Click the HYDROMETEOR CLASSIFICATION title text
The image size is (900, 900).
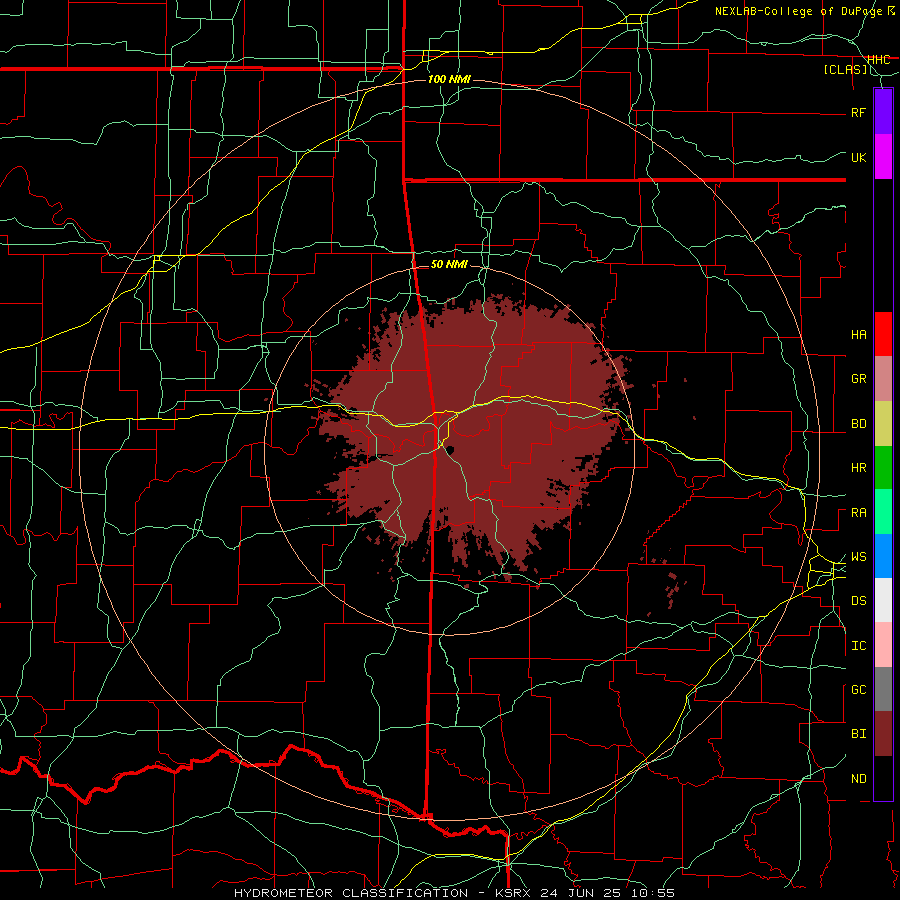351,893
